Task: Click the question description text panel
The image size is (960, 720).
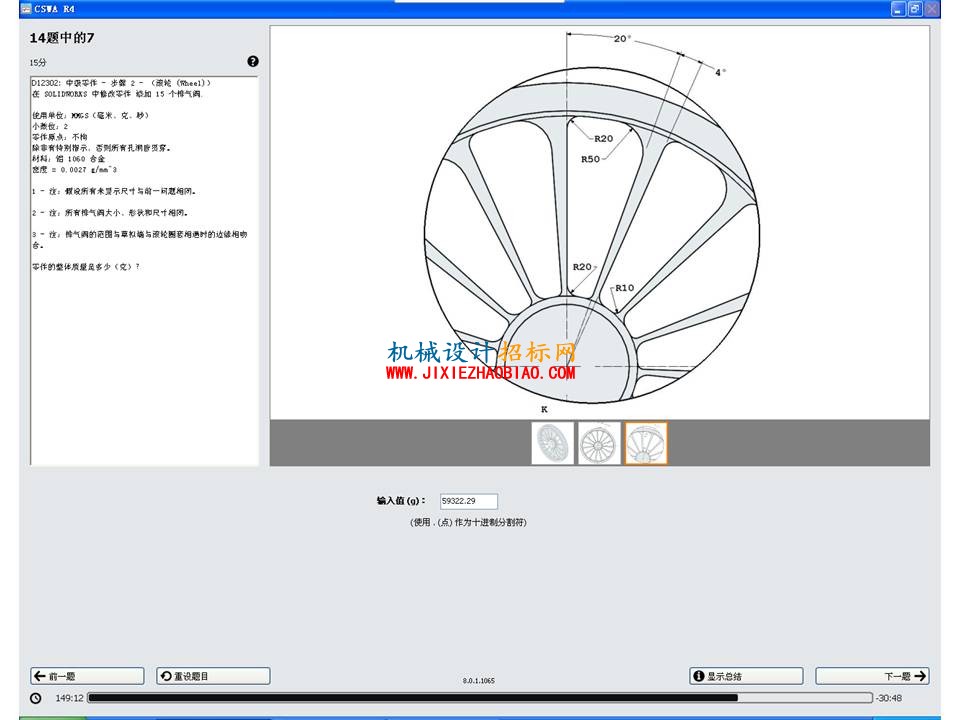Action: click(x=144, y=271)
